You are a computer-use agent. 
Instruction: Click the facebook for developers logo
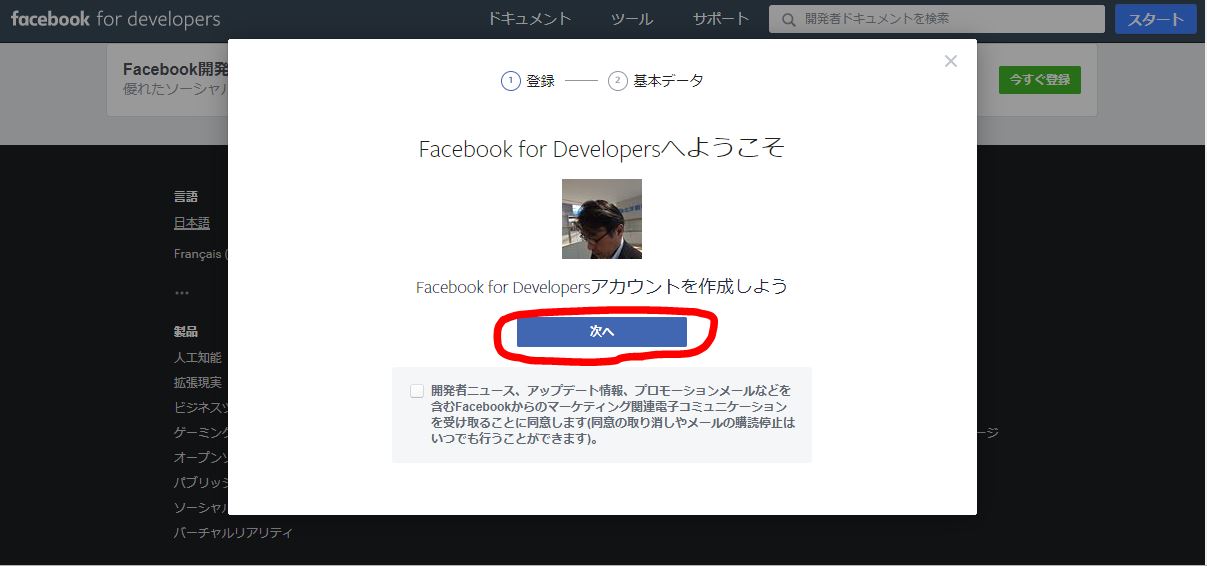point(115,19)
